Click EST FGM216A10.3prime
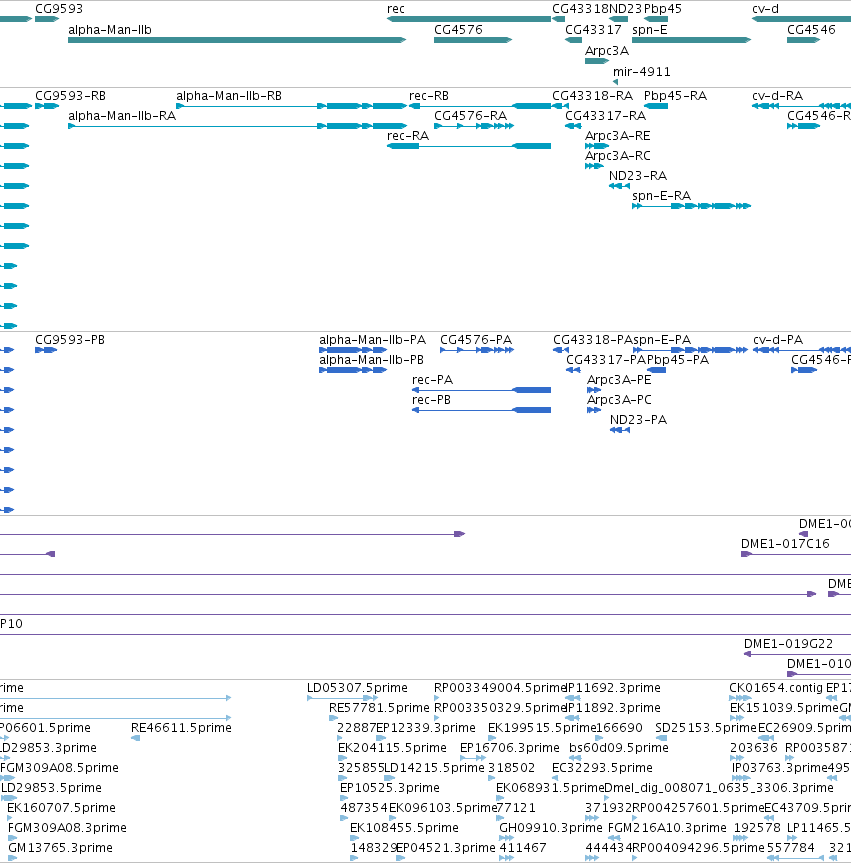The height and width of the screenshot is (863, 851). (x=667, y=827)
